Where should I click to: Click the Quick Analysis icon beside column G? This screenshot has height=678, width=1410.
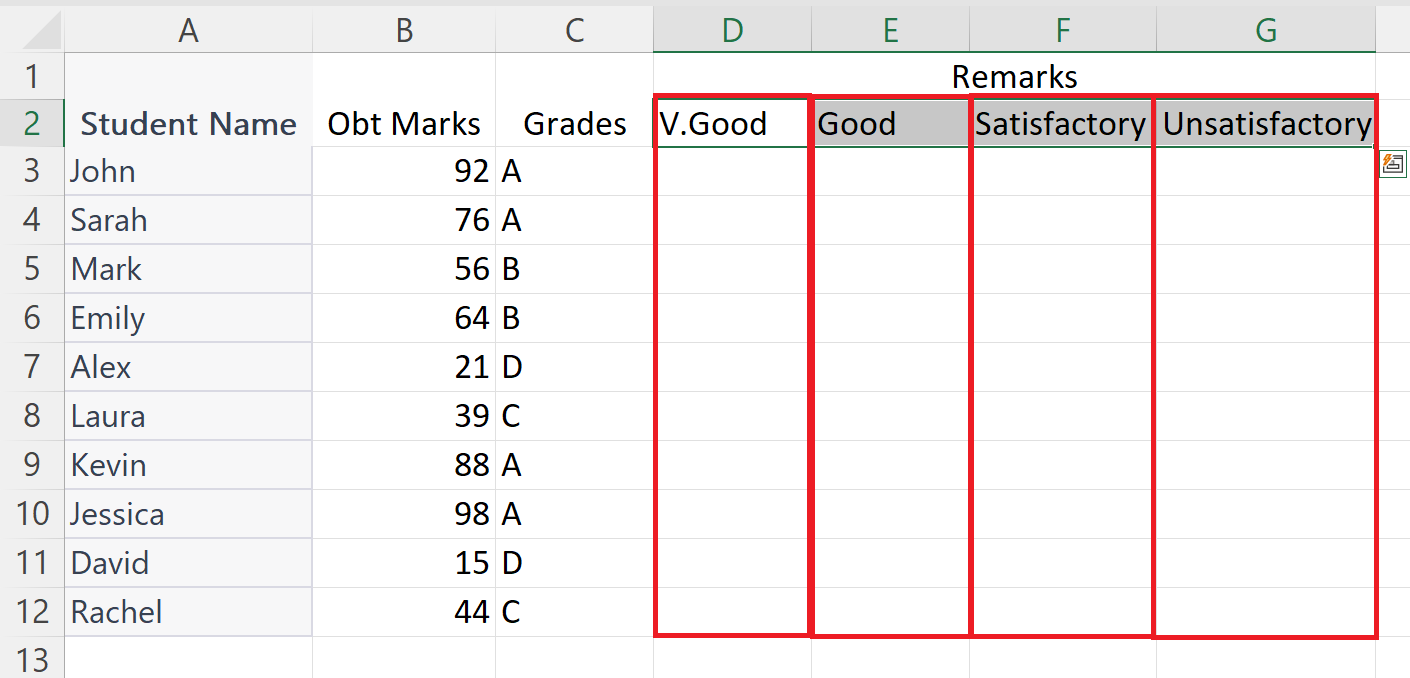tap(1393, 164)
